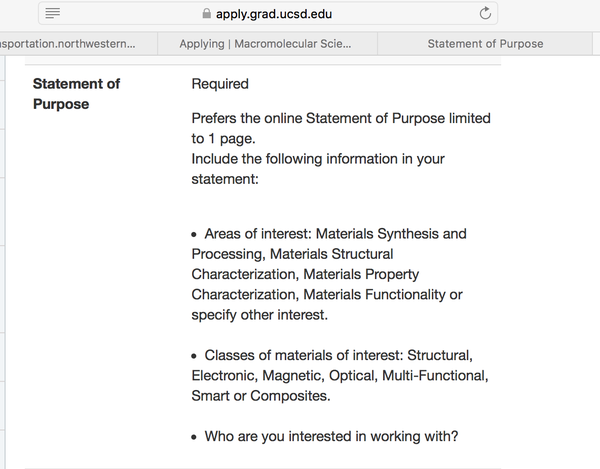Click the Smart or Composites text

pos(261,396)
